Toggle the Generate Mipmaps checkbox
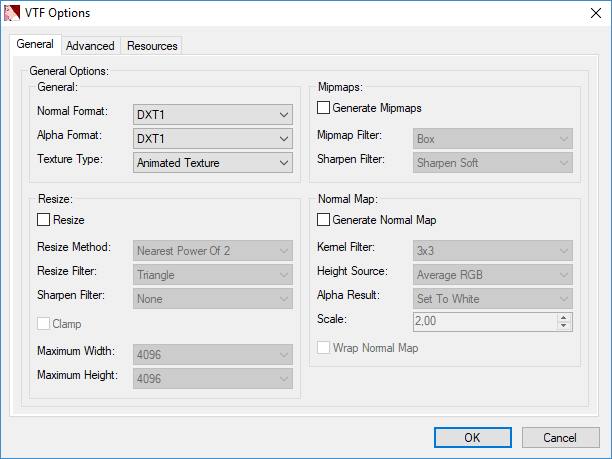Image resolution: width=612 pixels, height=459 pixels. (323, 107)
